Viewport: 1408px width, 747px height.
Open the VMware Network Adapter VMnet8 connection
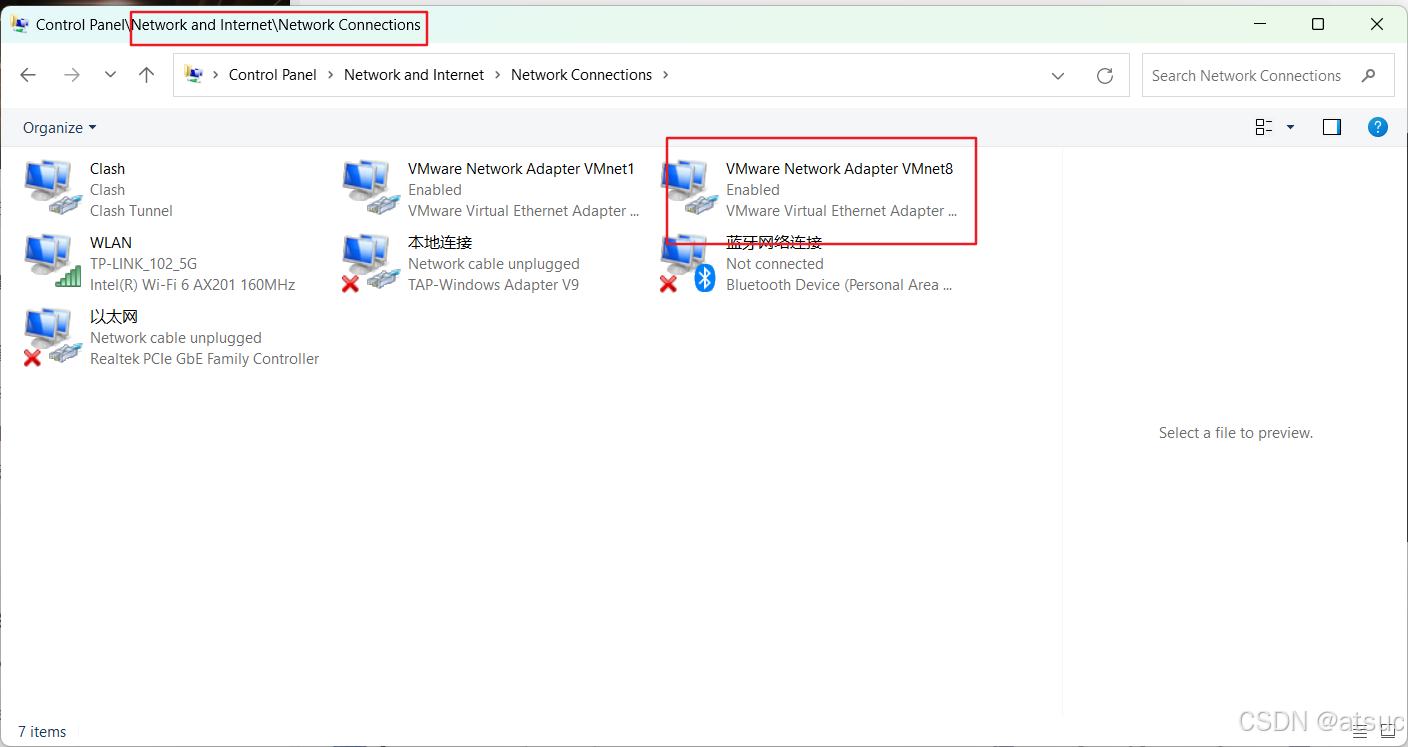pyautogui.click(x=838, y=168)
